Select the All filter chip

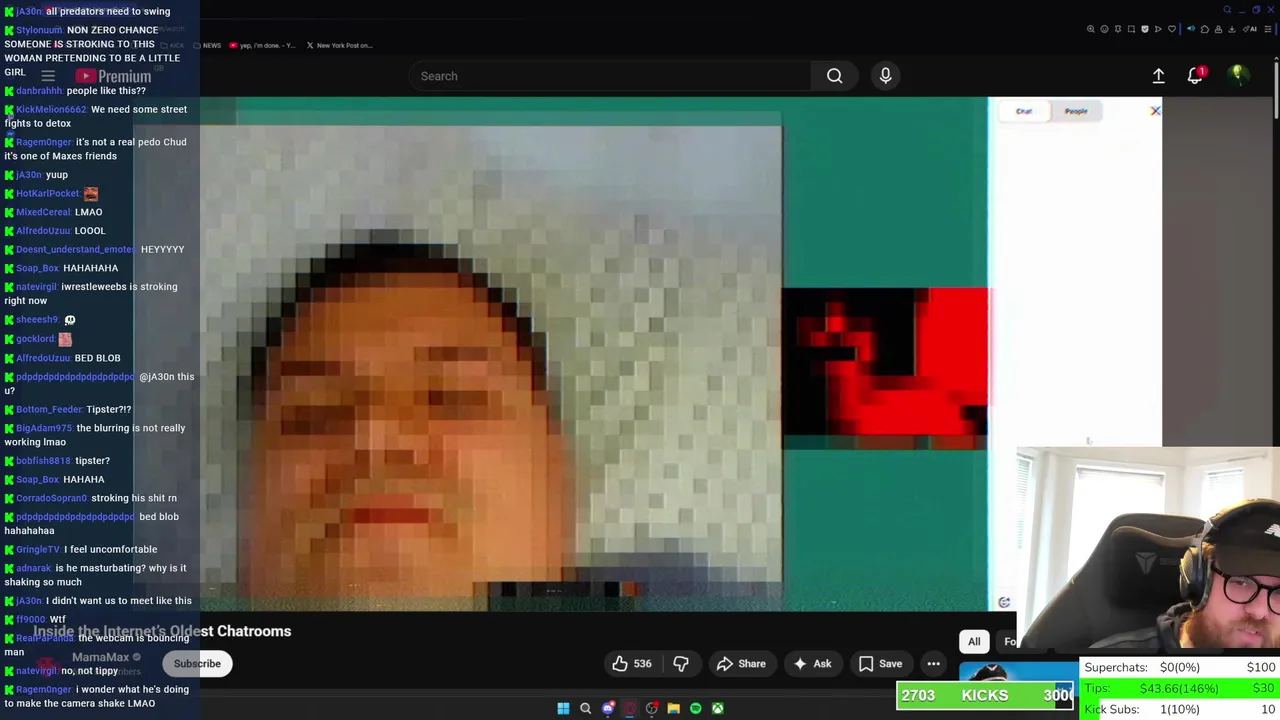click(x=974, y=642)
